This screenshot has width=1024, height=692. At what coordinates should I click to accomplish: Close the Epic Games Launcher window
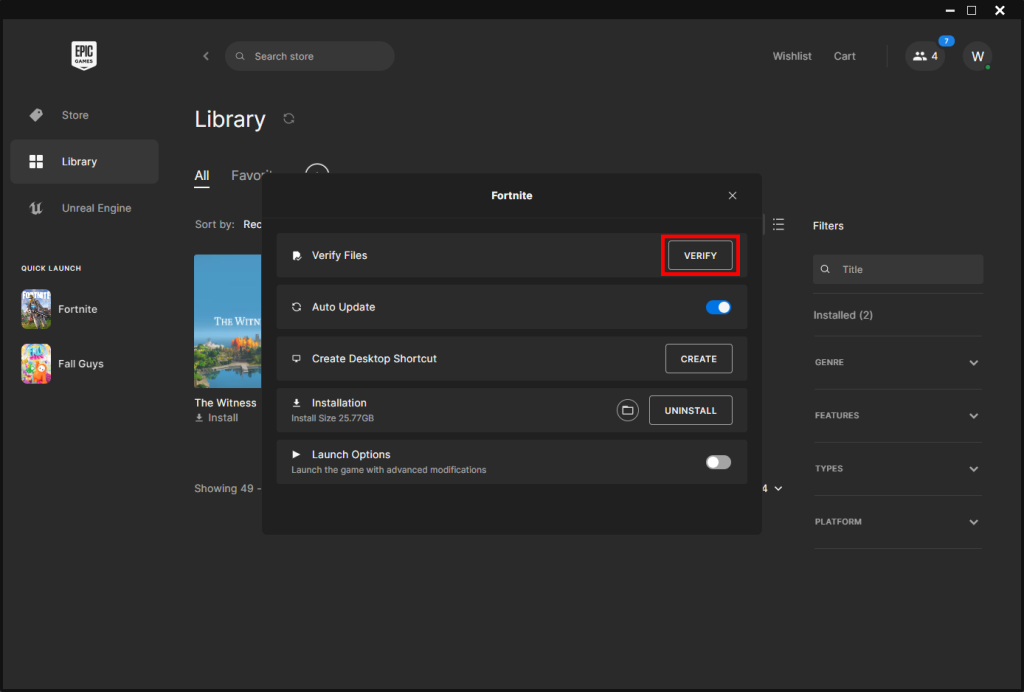click(999, 10)
